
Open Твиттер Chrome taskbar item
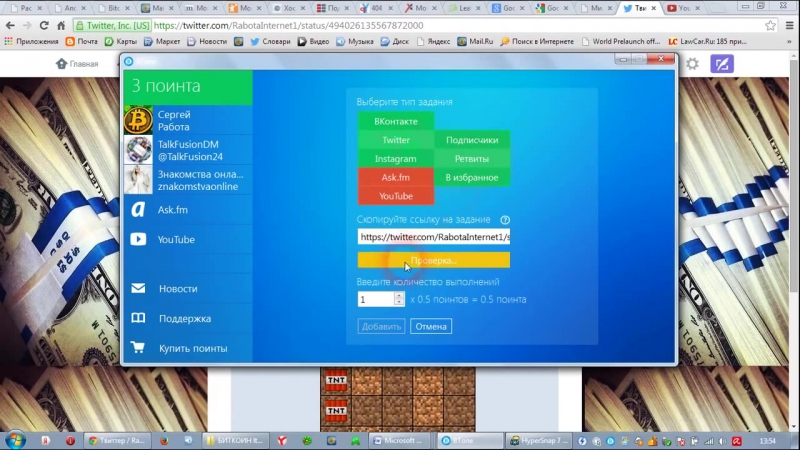point(117,440)
